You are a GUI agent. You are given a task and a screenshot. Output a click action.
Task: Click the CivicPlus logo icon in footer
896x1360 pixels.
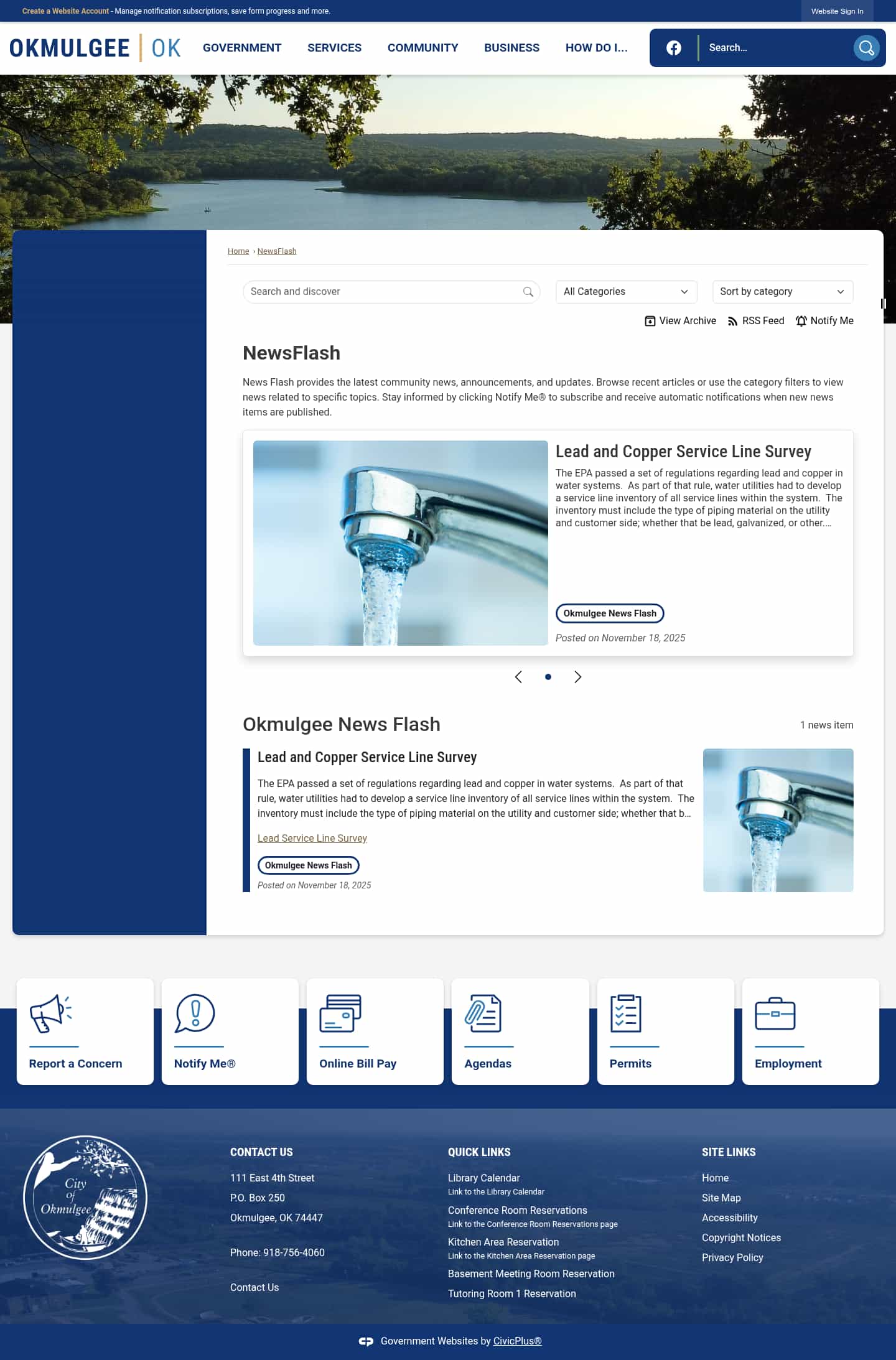point(366,1341)
